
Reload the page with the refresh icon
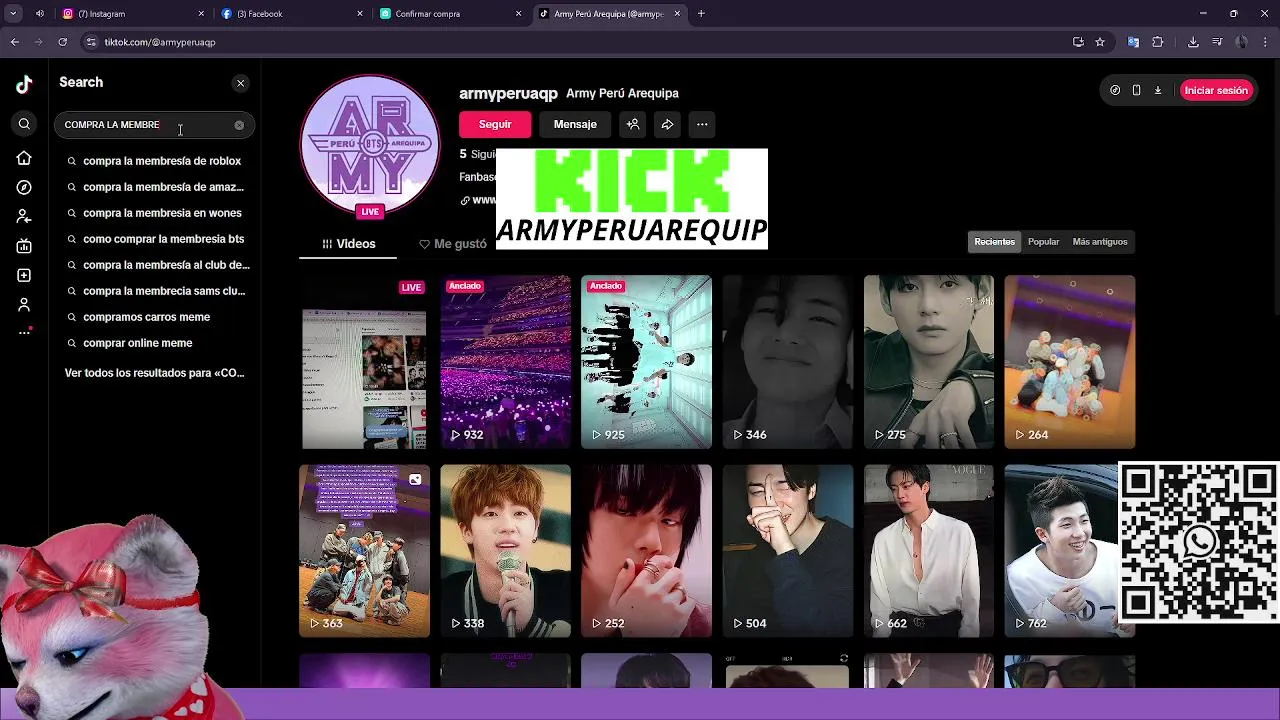coord(62,42)
